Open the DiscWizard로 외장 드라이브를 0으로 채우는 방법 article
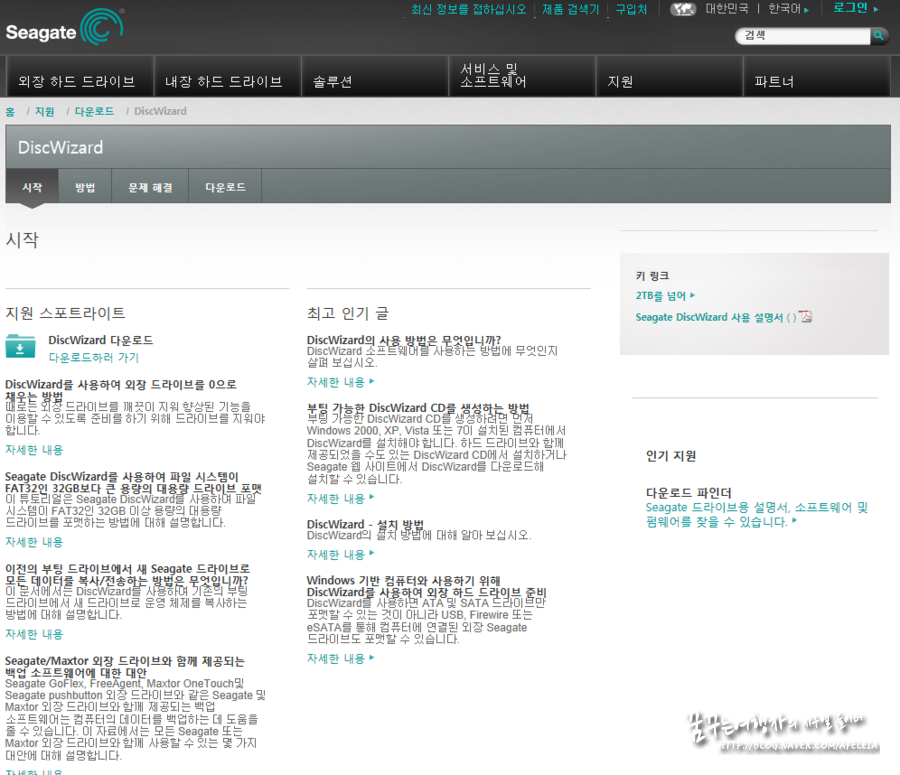Image resolution: width=900 pixels, height=775 pixels. click(x=121, y=390)
